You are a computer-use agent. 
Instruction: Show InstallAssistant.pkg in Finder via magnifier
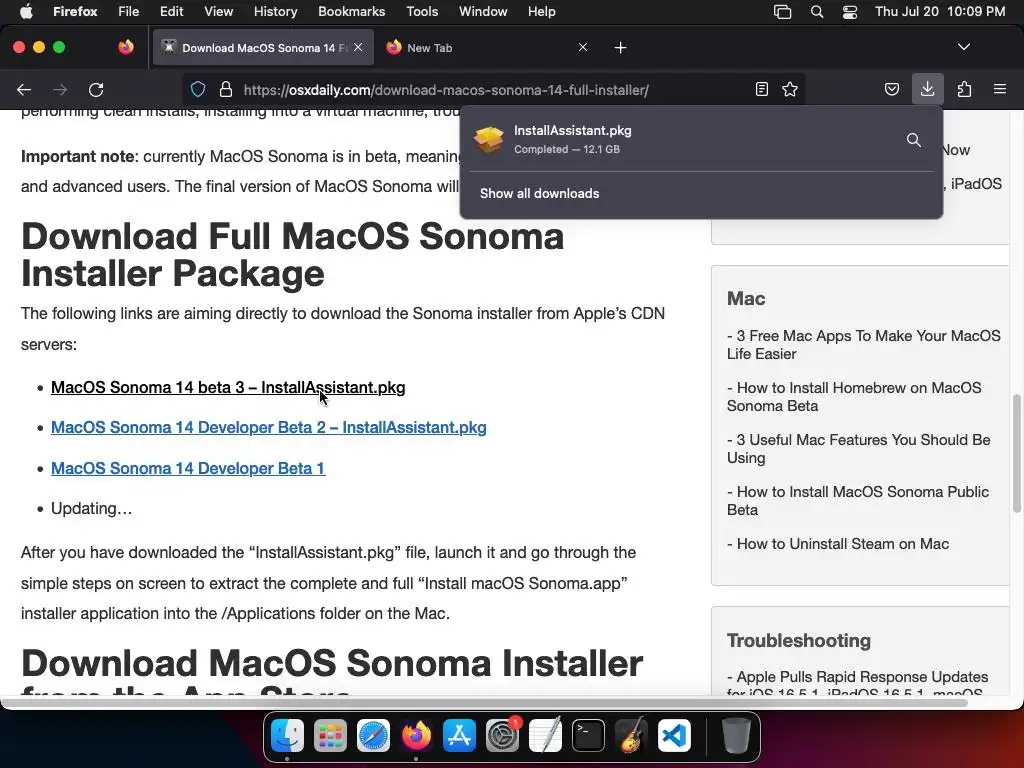click(x=914, y=140)
